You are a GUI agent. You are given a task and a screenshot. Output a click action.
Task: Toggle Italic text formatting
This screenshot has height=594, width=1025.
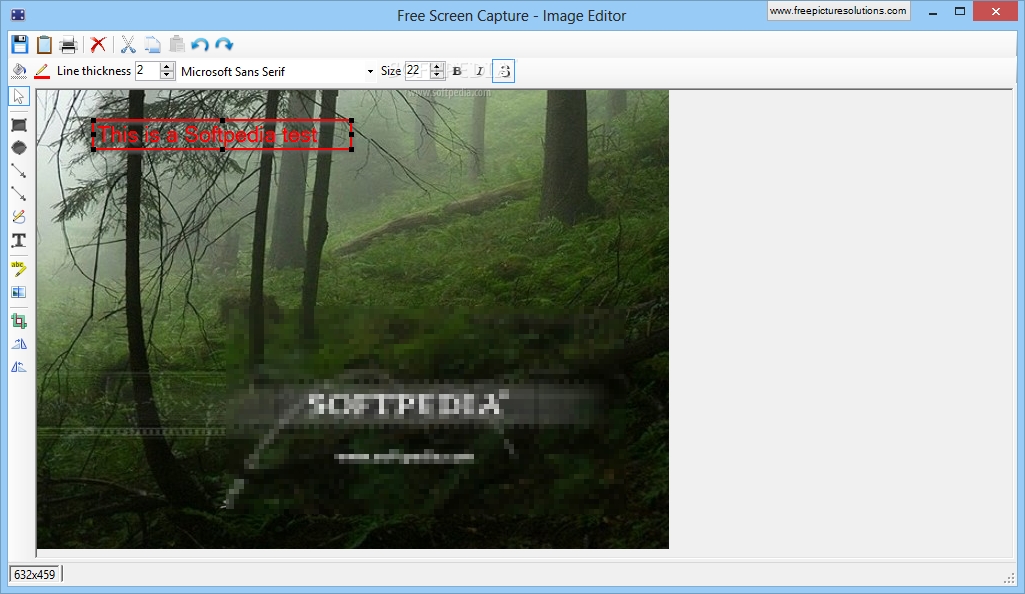[x=479, y=71]
